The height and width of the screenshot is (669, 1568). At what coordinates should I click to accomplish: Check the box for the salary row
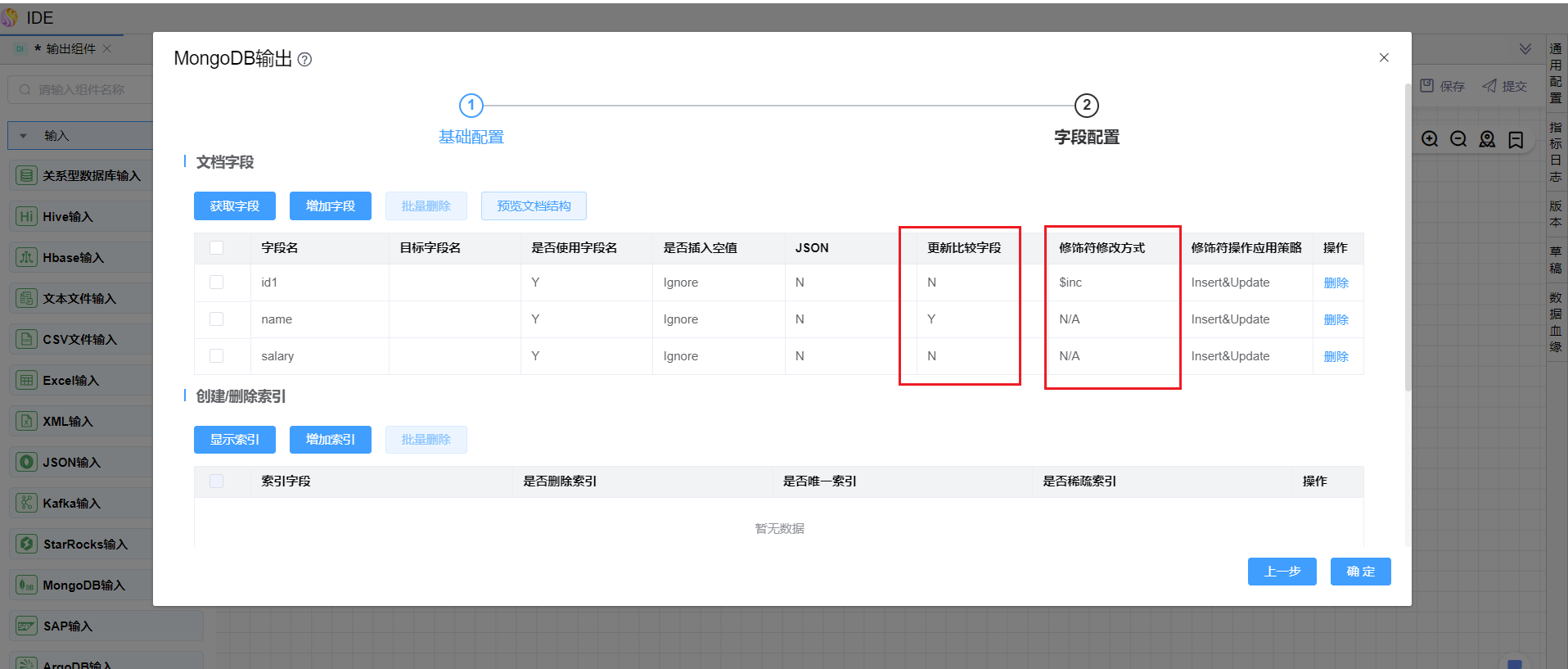pyautogui.click(x=217, y=356)
